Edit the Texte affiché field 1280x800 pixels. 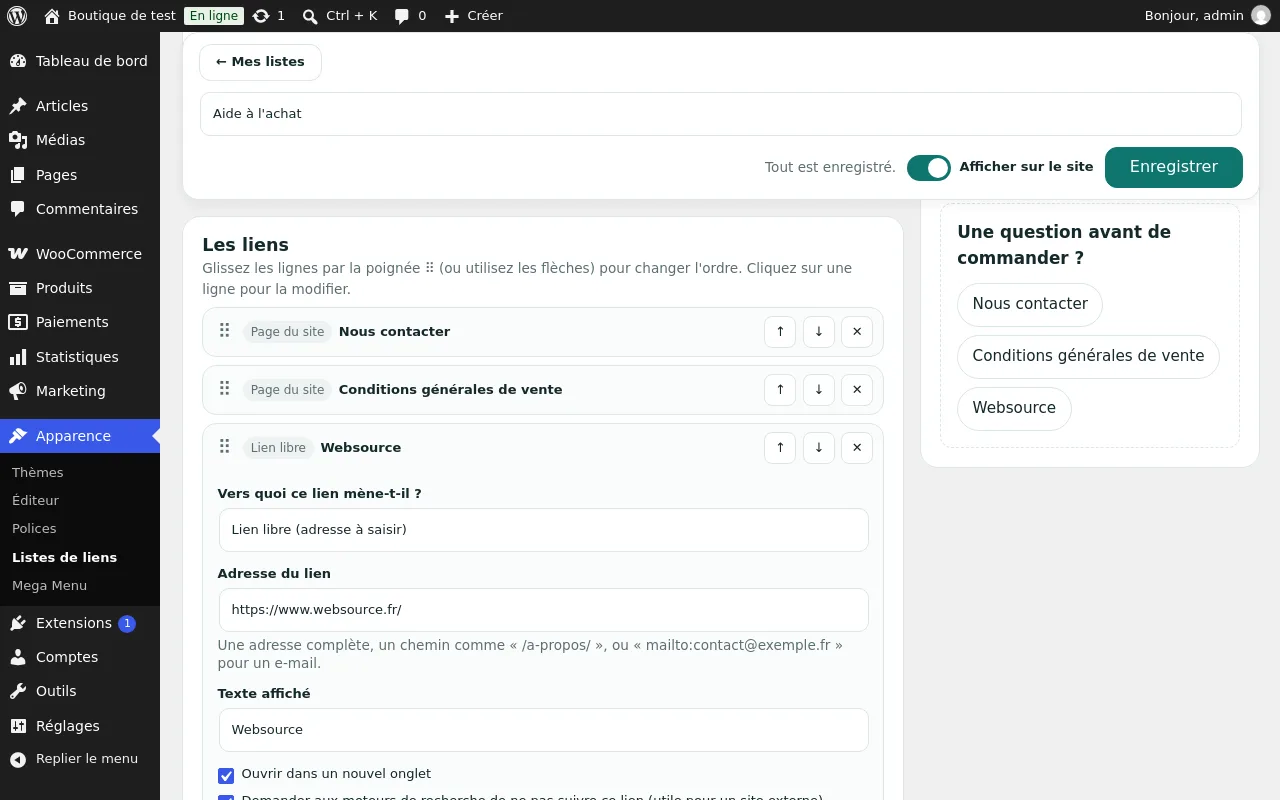(543, 730)
